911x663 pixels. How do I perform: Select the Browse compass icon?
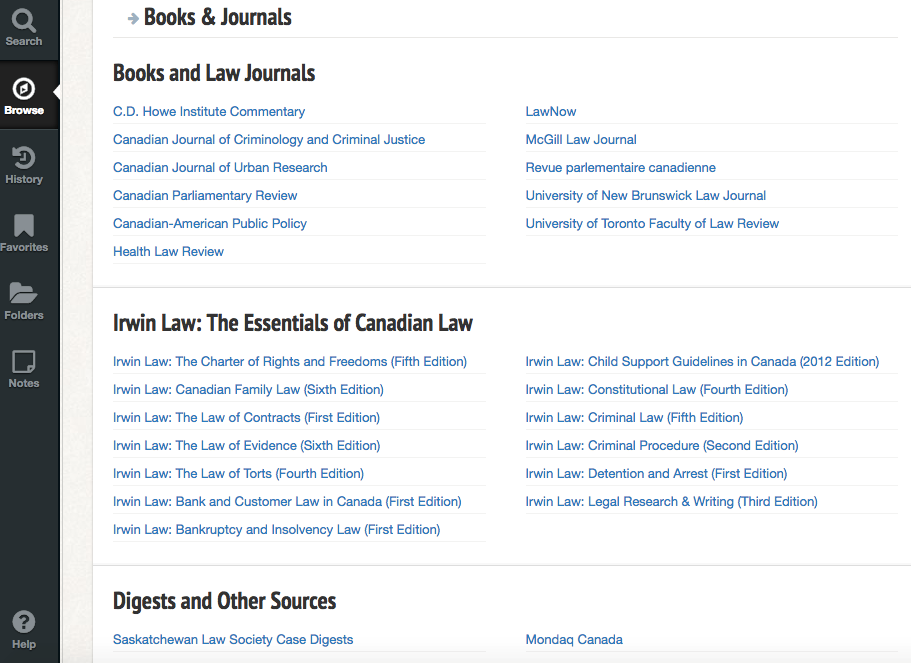24,89
